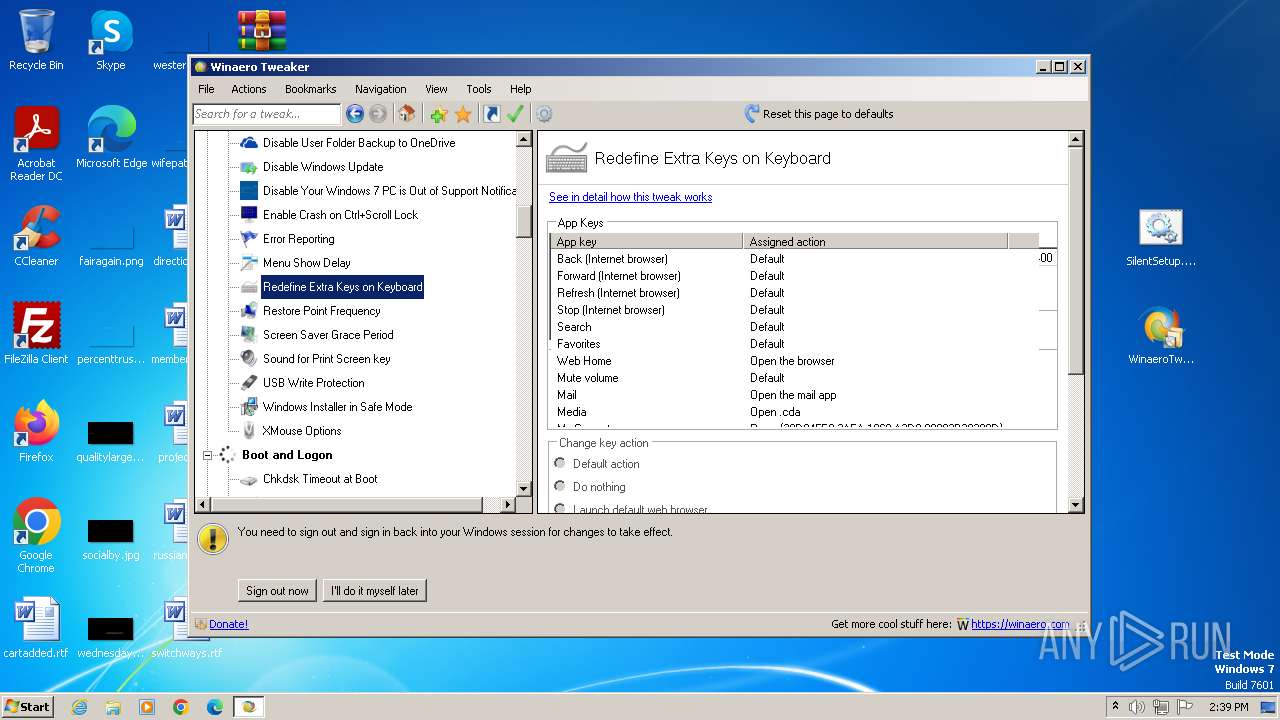Add this page to bookmarks (star with plus)
The image size is (1280, 720).
pyautogui.click(x=438, y=114)
